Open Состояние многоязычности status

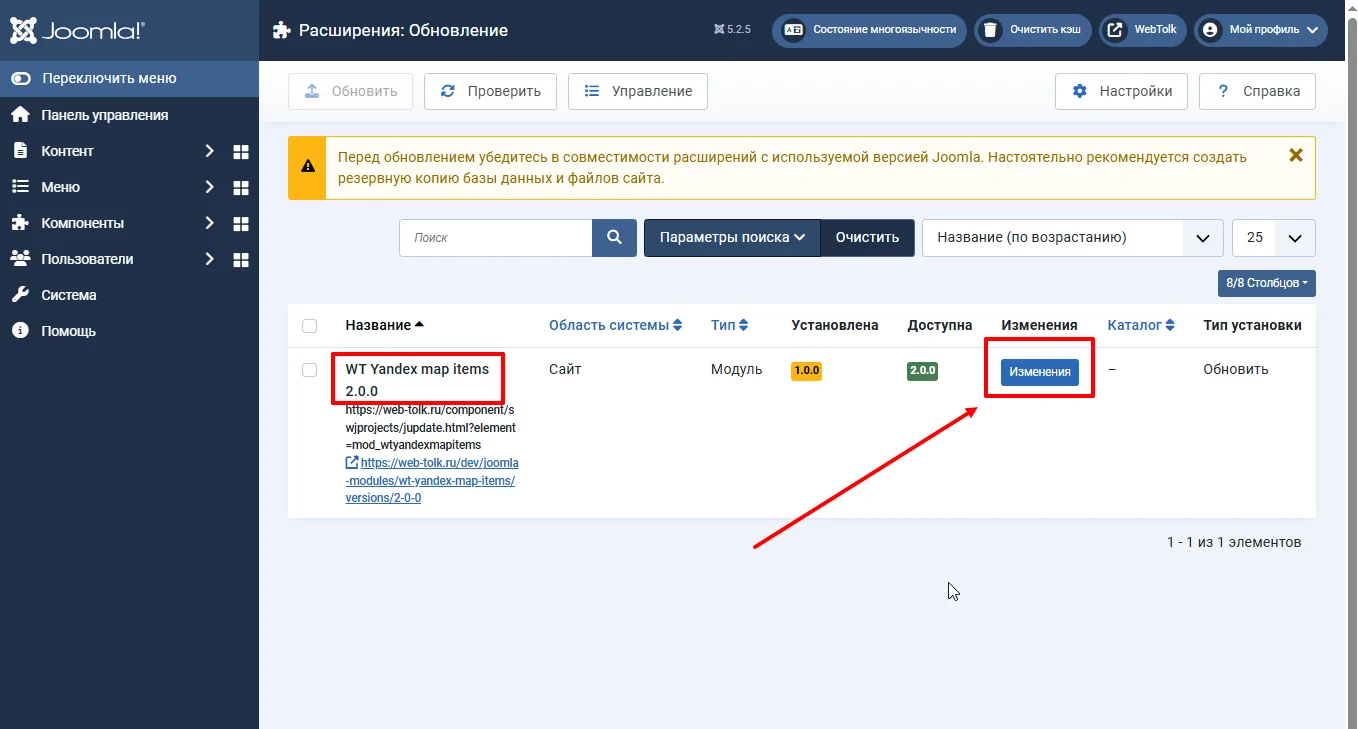coord(869,30)
